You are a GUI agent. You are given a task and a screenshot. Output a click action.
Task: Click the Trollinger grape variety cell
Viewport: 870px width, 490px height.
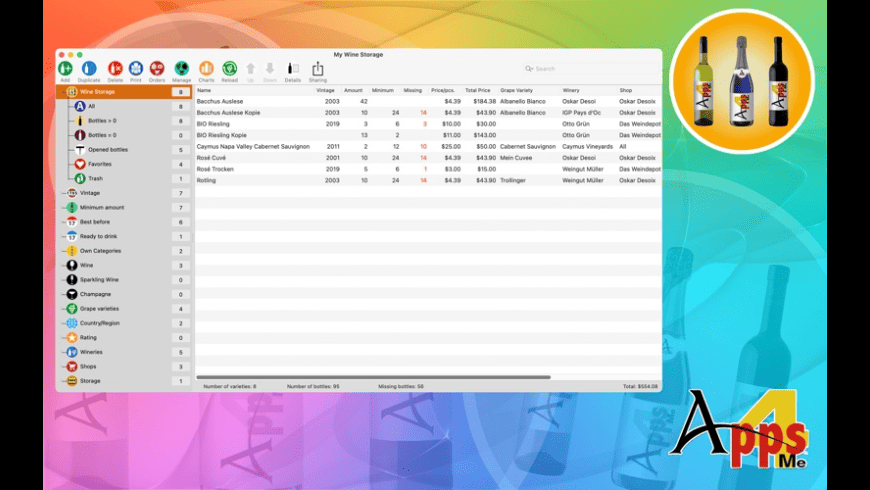[513, 180]
